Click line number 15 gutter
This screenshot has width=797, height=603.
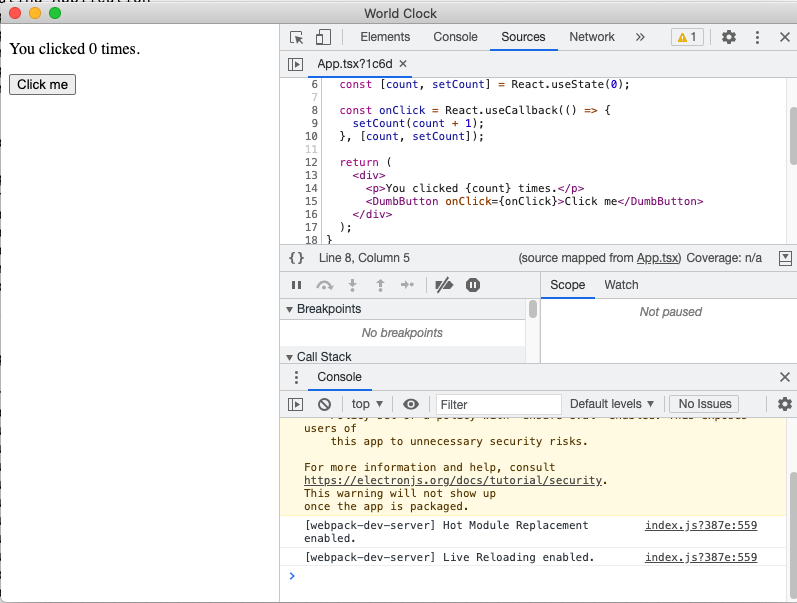(x=311, y=201)
